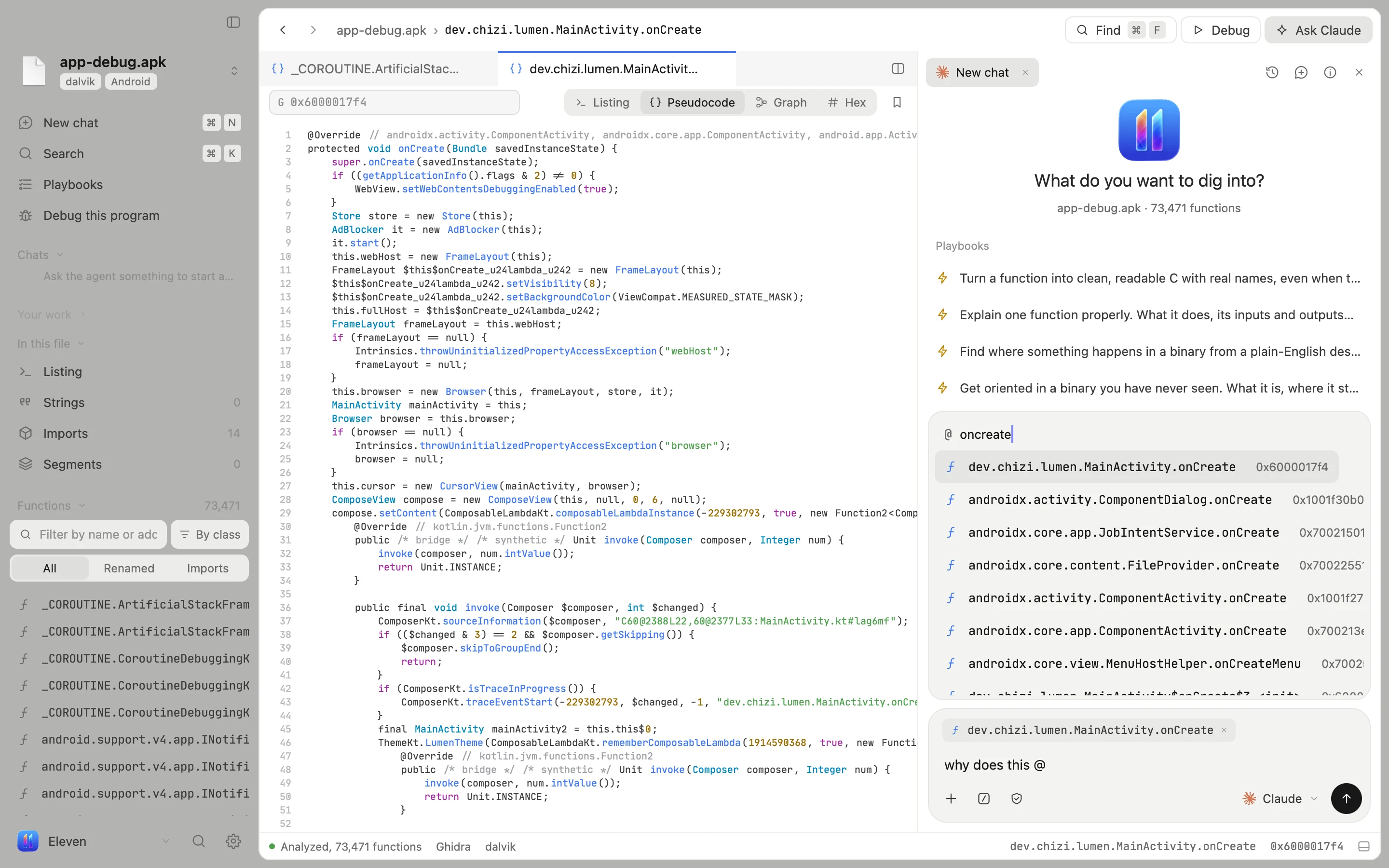Close the Ask Claude panel
Image resolution: width=1389 pixels, height=868 pixels.
(x=1359, y=72)
